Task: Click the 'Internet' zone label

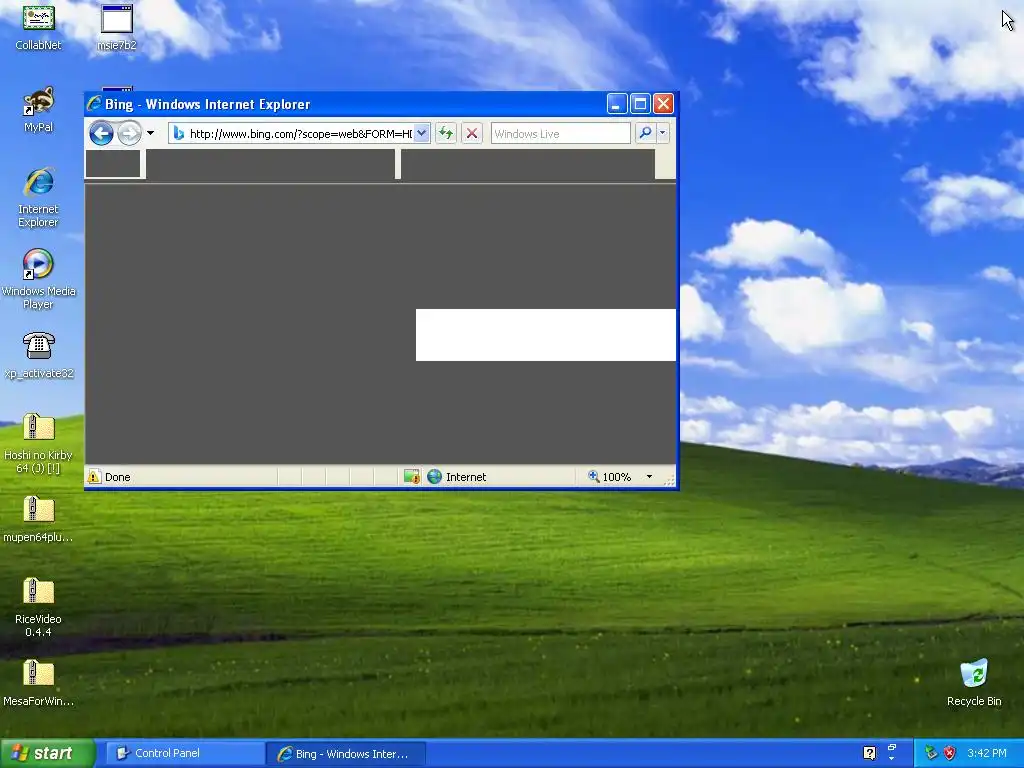Action: pos(466,477)
